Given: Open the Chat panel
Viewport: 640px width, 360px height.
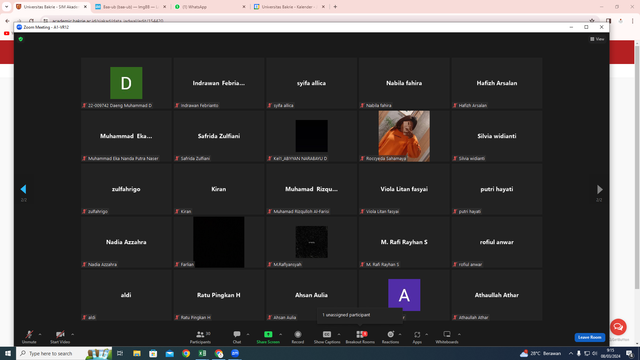Looking at the screenshot, I should tap(237, 337).
